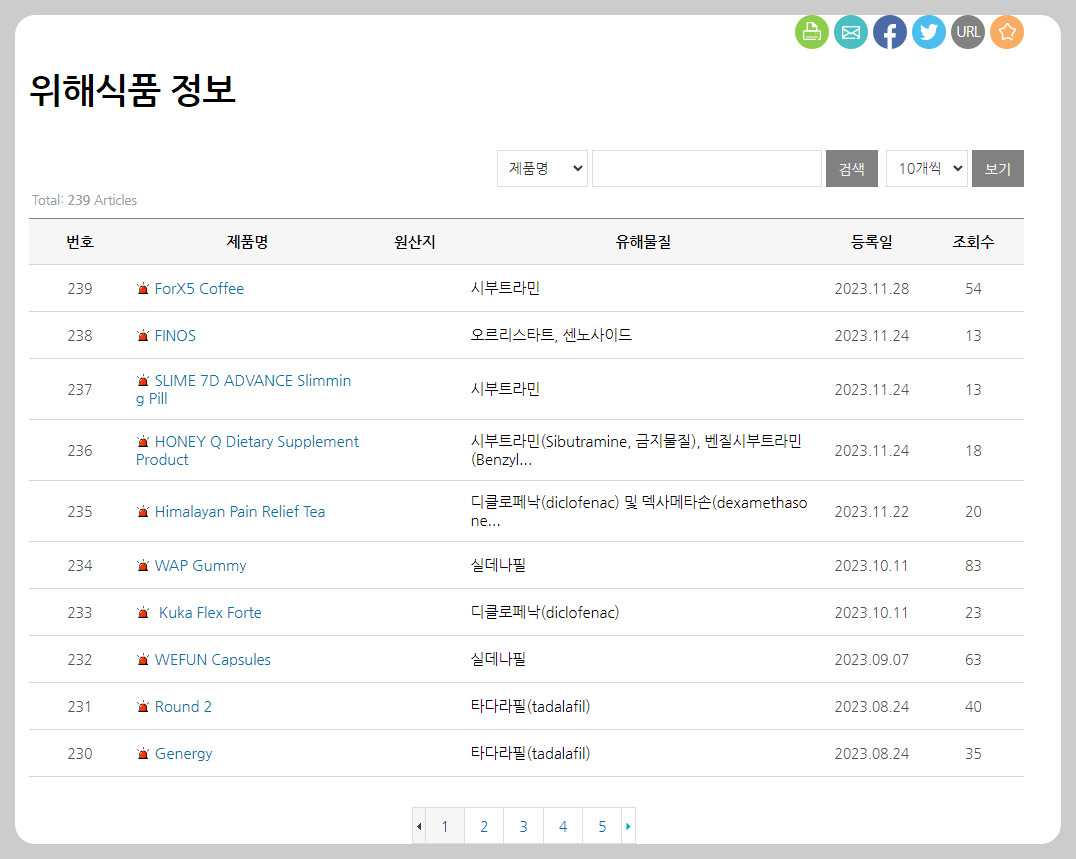Viewport: 1076px width, 859px height.
Task: Go to page 3
Action: (x=524, y=826)
